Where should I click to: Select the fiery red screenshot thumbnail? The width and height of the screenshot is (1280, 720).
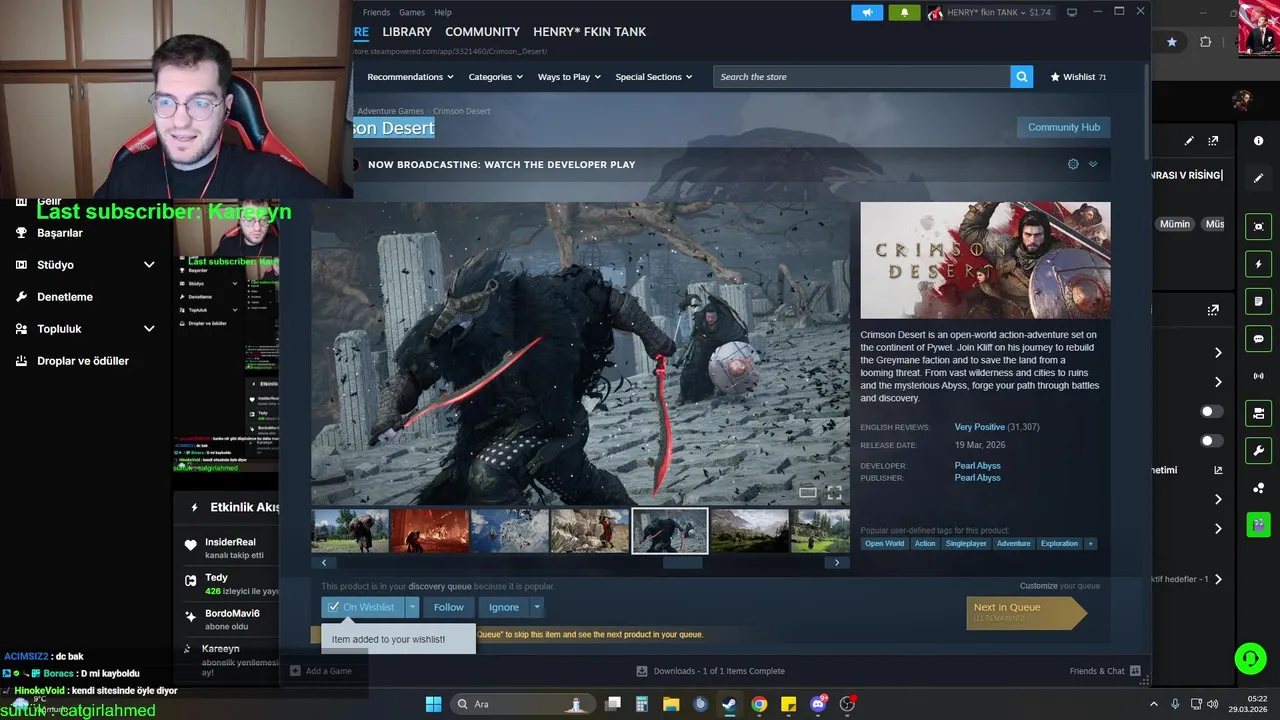pos(430,531)
